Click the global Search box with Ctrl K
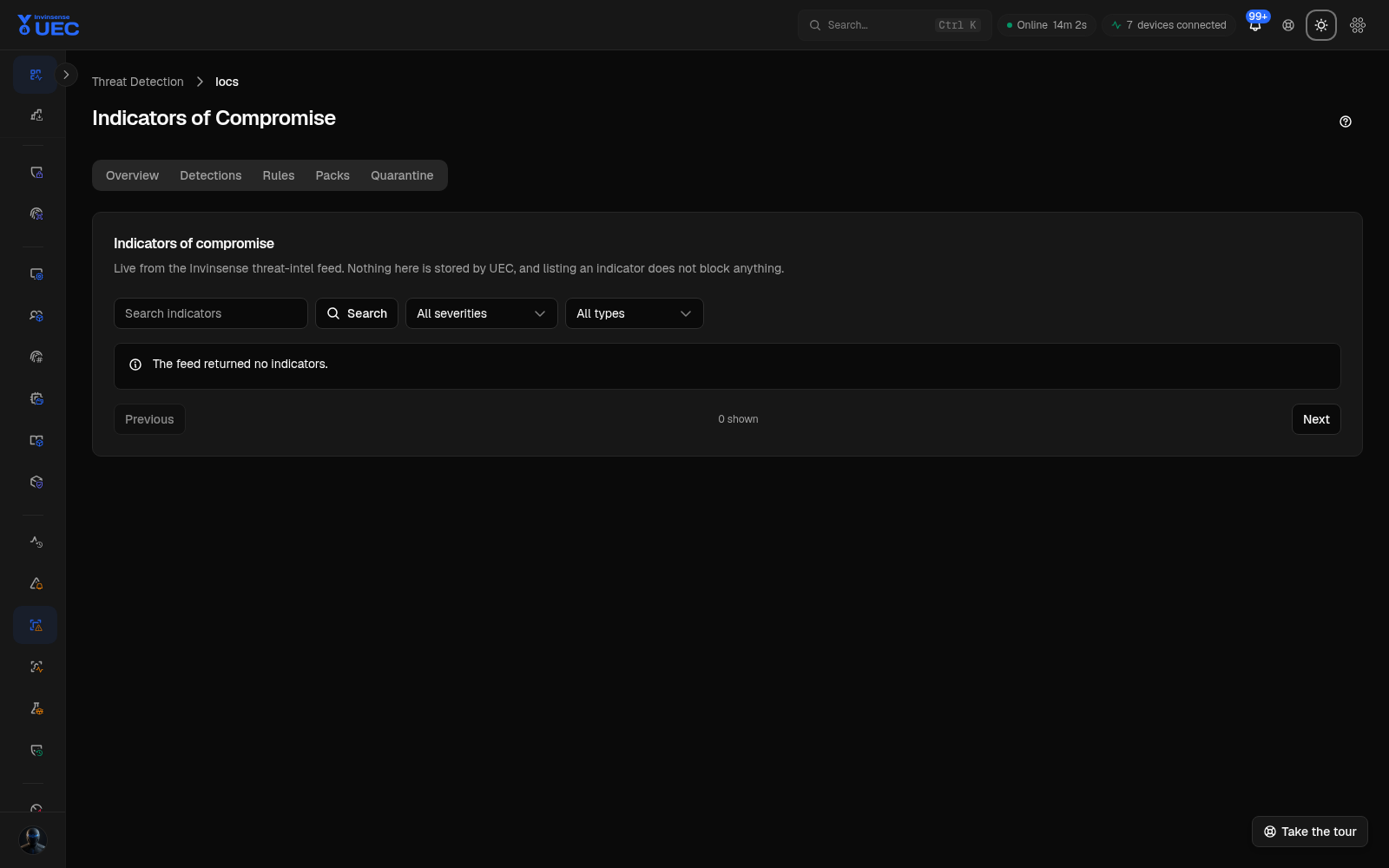Viewport: 1389px width, 868px height. tap(894, 25)
